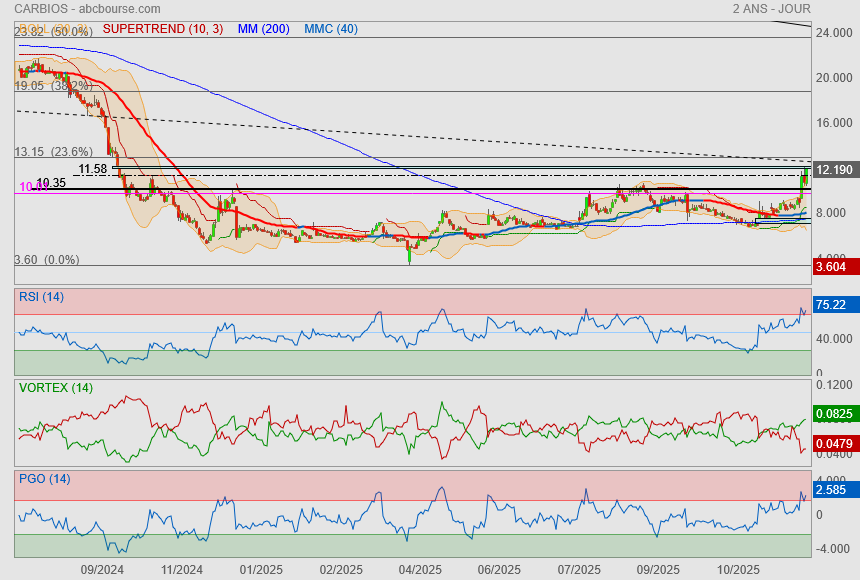Select the MM (200) moving average label
Screen dimensions: 860x580
[263, 29]
